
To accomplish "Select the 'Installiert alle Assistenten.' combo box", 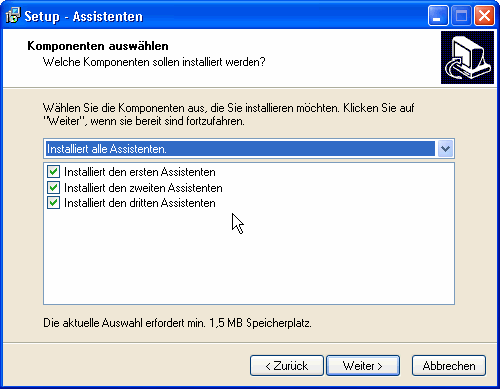I will pos(249,149).
